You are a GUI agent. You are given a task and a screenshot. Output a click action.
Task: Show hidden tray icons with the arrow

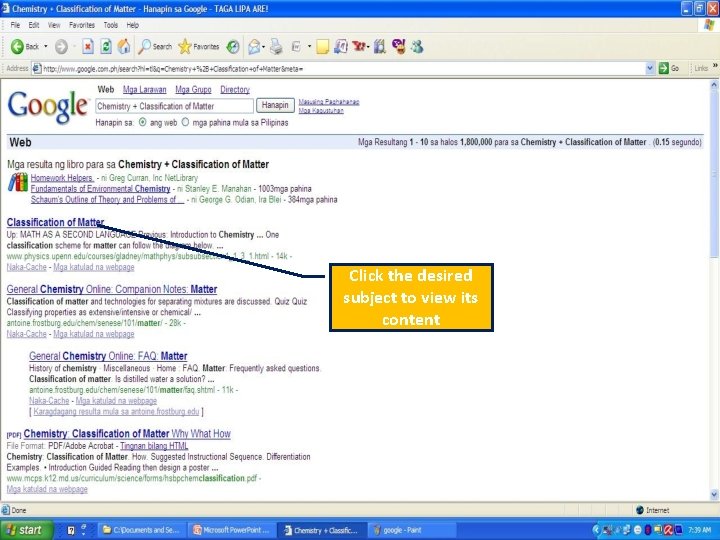pyautogui.click(x=596, y=530)
